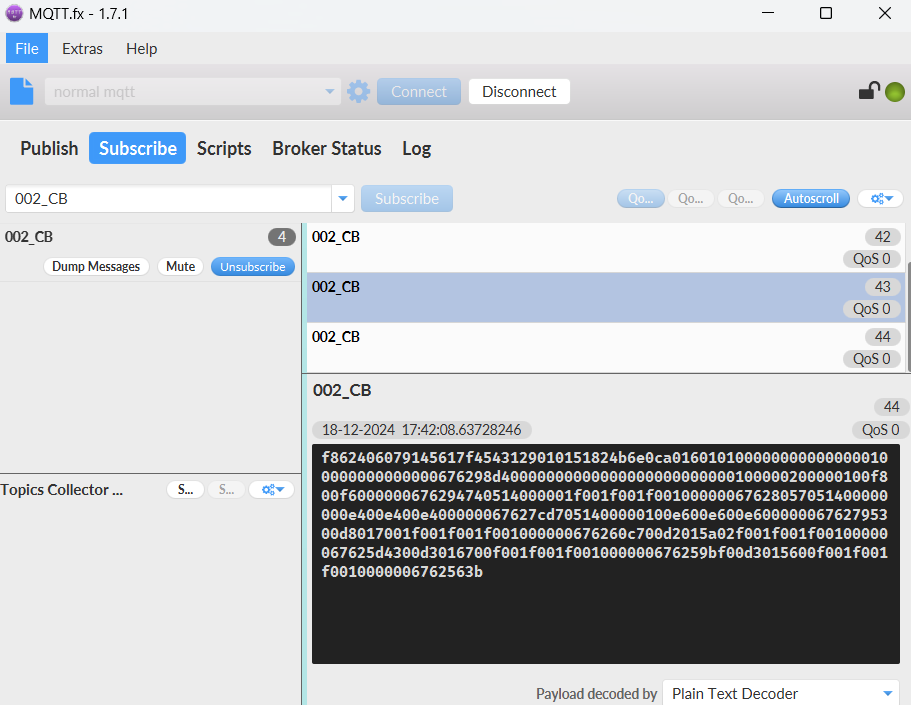The image size is (911, 705).
Task: Select highlighted message number 43
Action: [605, 298]
